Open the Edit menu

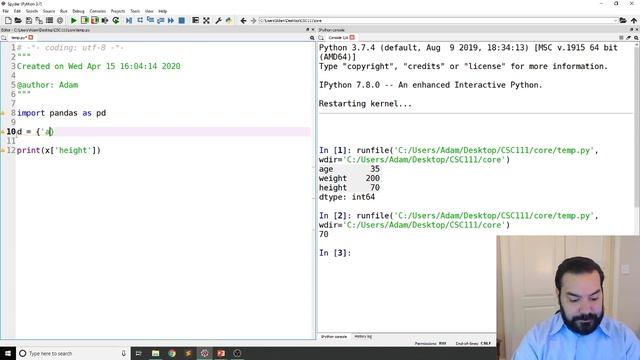pos(17,11)
